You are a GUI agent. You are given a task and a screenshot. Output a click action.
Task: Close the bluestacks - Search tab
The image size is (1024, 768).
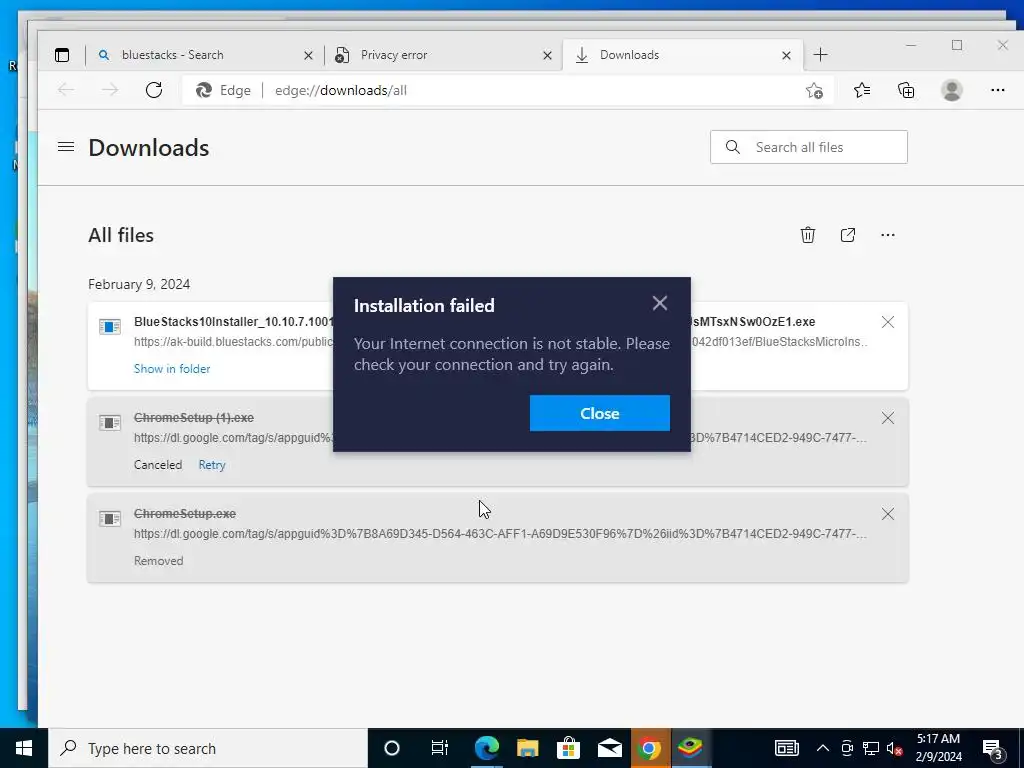(308, 56)
